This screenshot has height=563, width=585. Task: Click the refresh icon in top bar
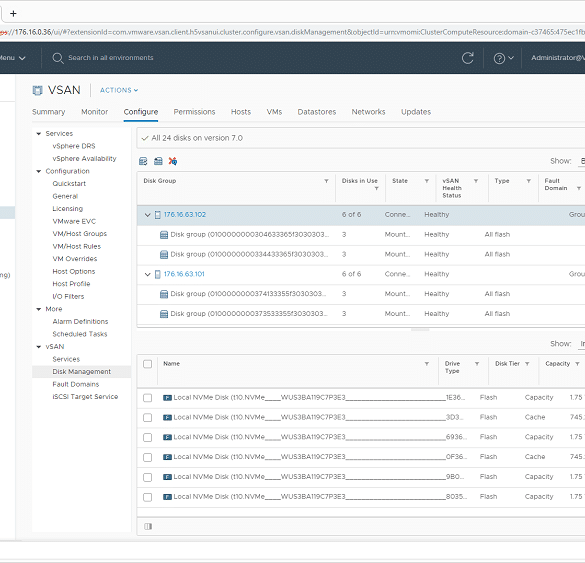coord(467,58)
